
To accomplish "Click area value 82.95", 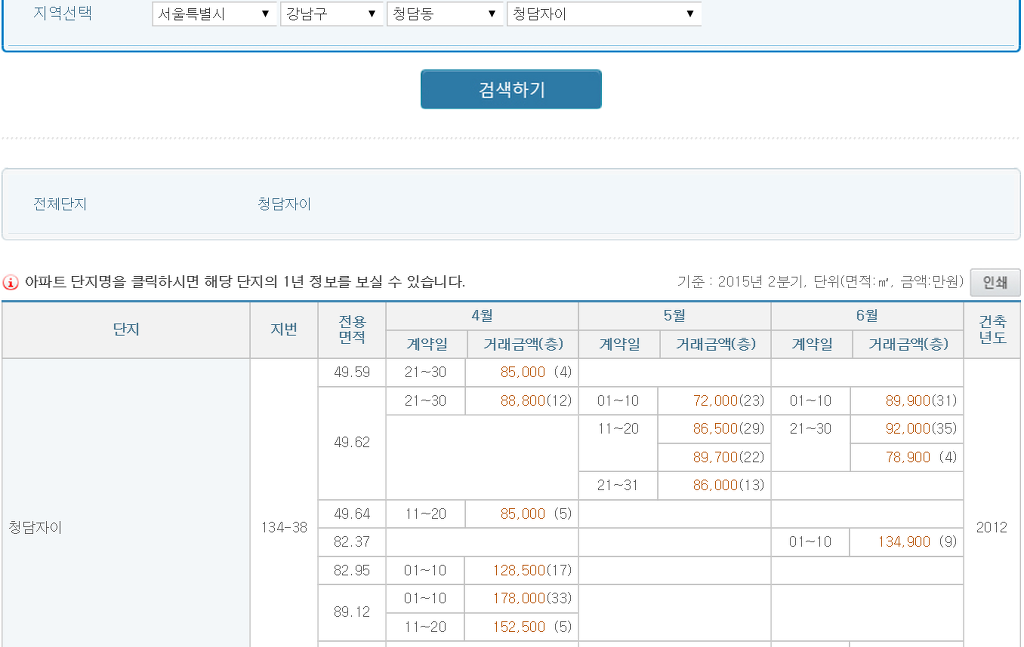I will coord(351,571).
